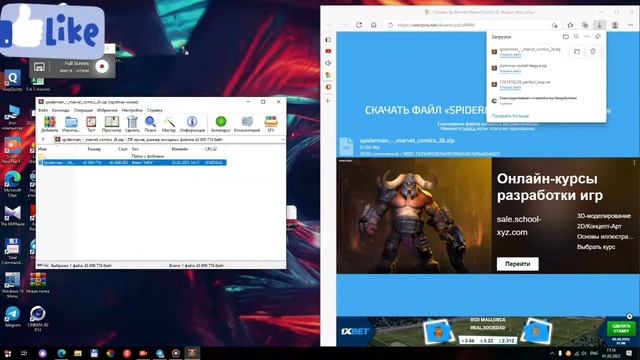Click the Показать больше link in downloads
The image size is (640, 360).
click(x=510, y=116)
